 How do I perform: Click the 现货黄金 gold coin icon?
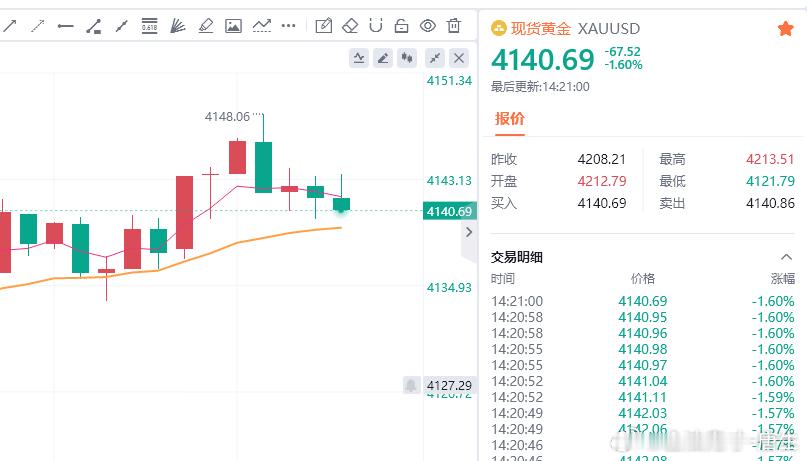(x=499, y=28)
